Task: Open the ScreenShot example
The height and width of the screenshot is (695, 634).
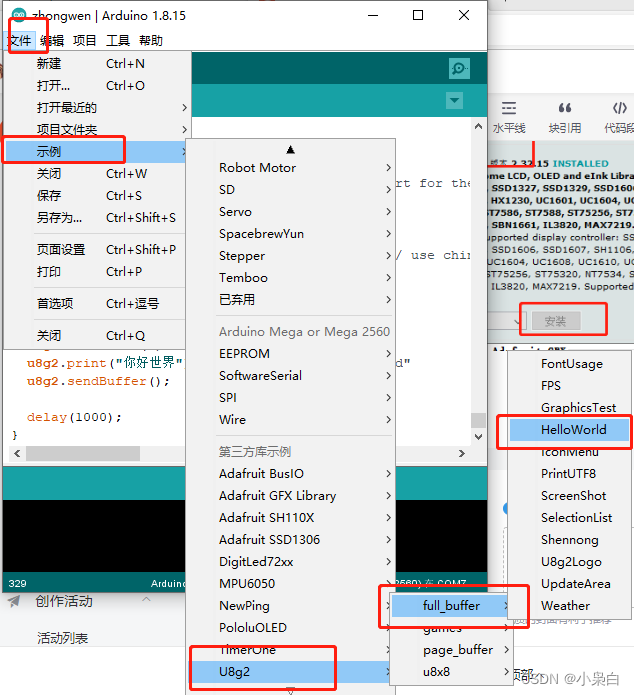Action: pos(569,496)
